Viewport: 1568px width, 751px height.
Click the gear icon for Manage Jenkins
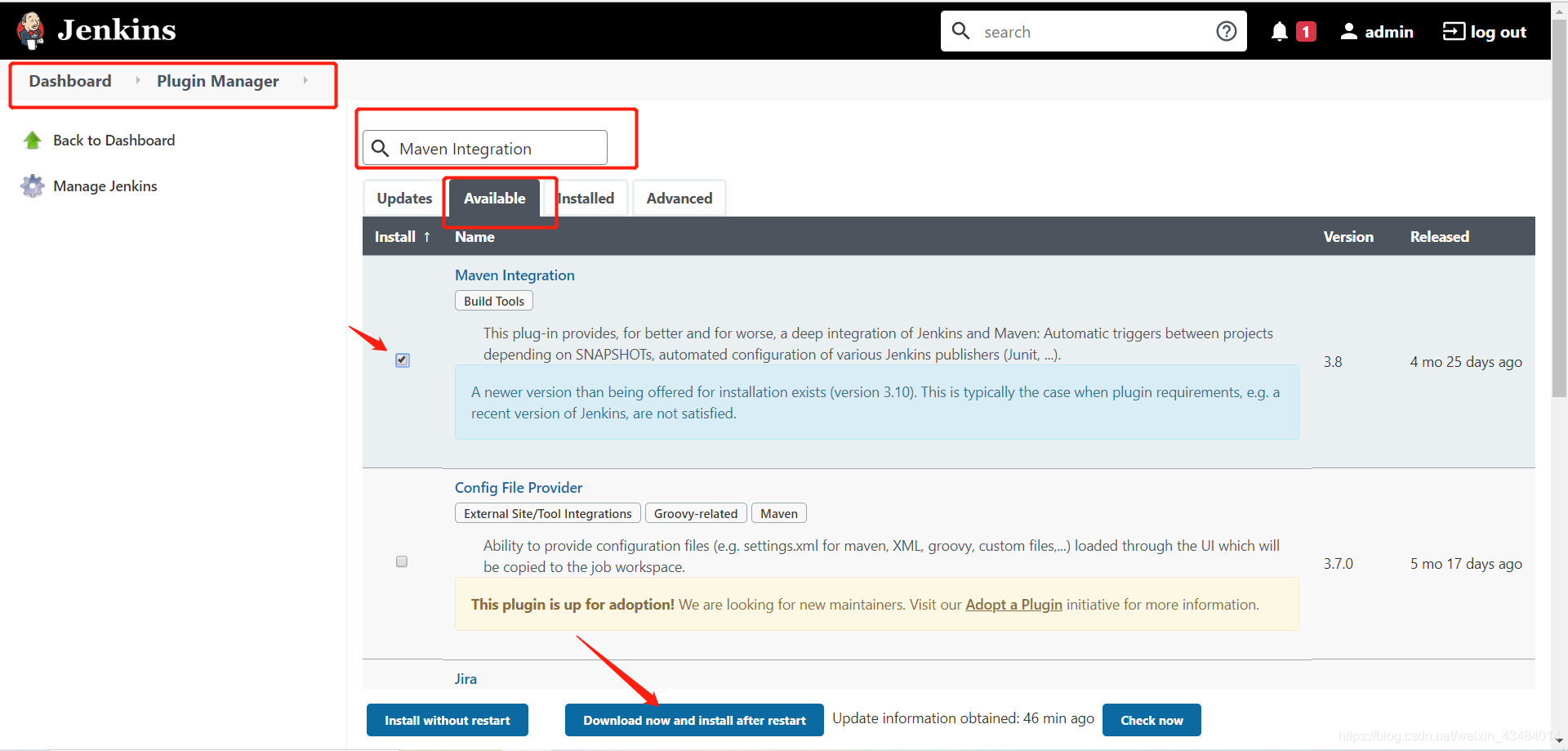[33, 186]
